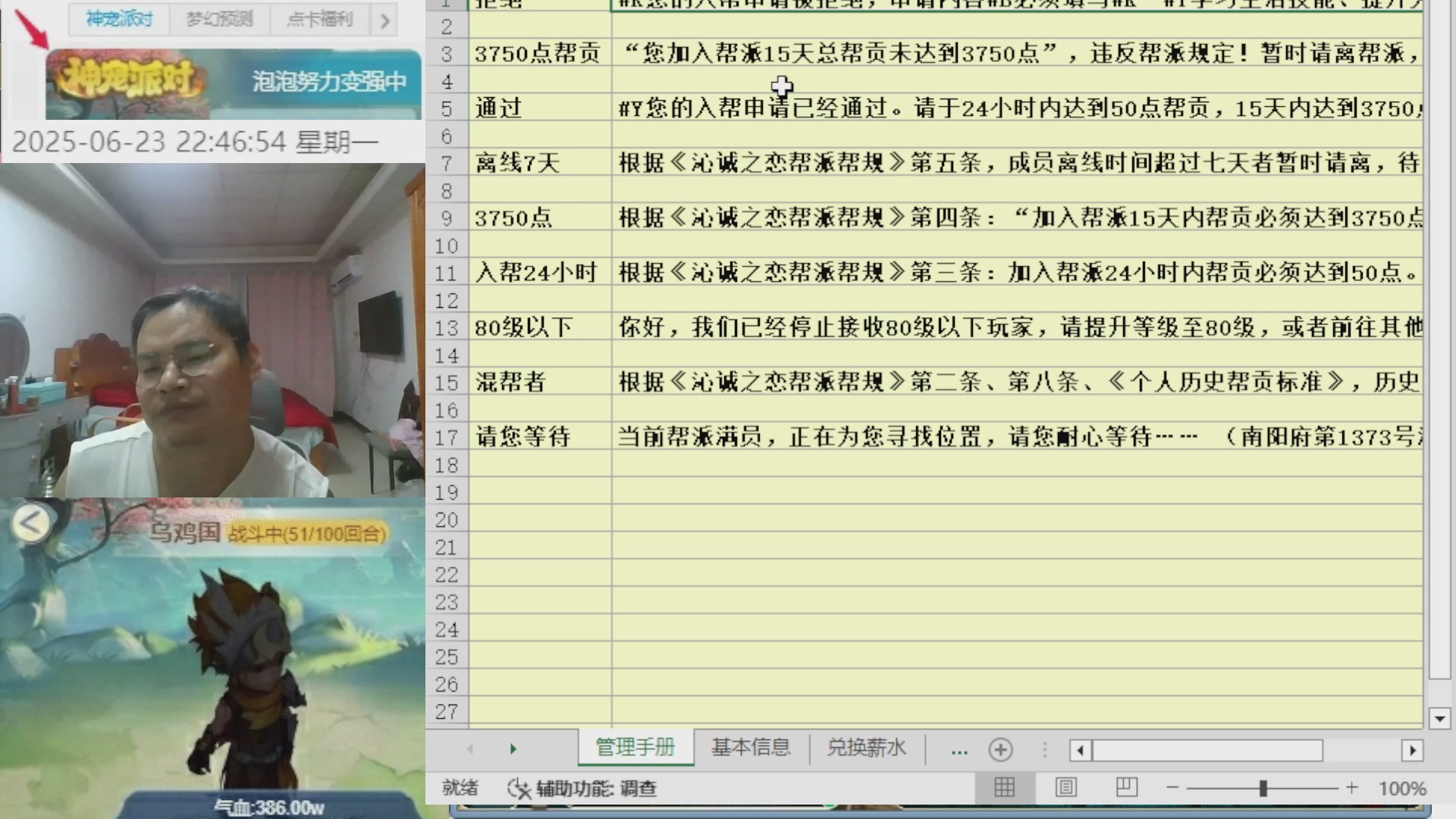This screenshot has height=819, width=1456.
Task: Select Page Layout view icon
Action: [x=1065, y=788]
